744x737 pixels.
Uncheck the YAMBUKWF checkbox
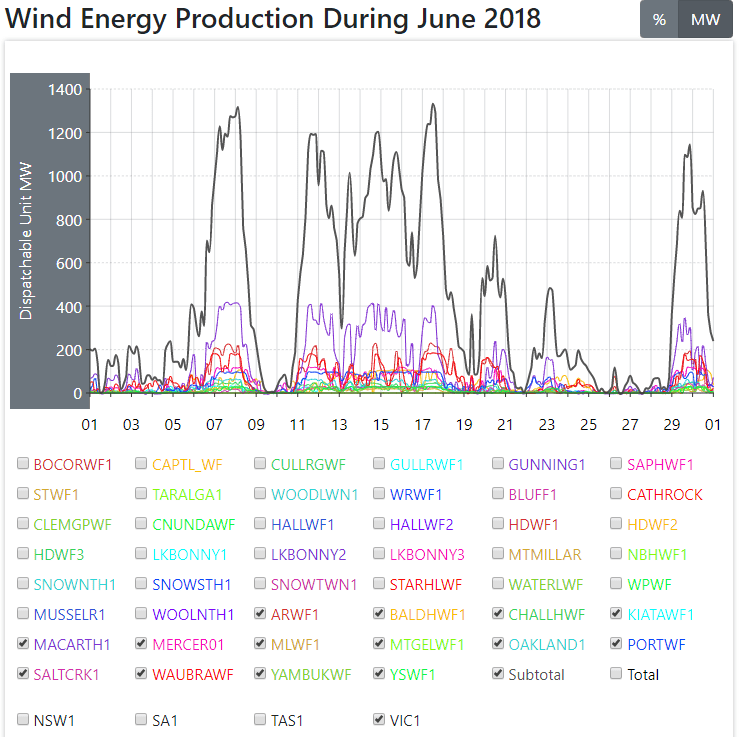click(x=261, y=674)
